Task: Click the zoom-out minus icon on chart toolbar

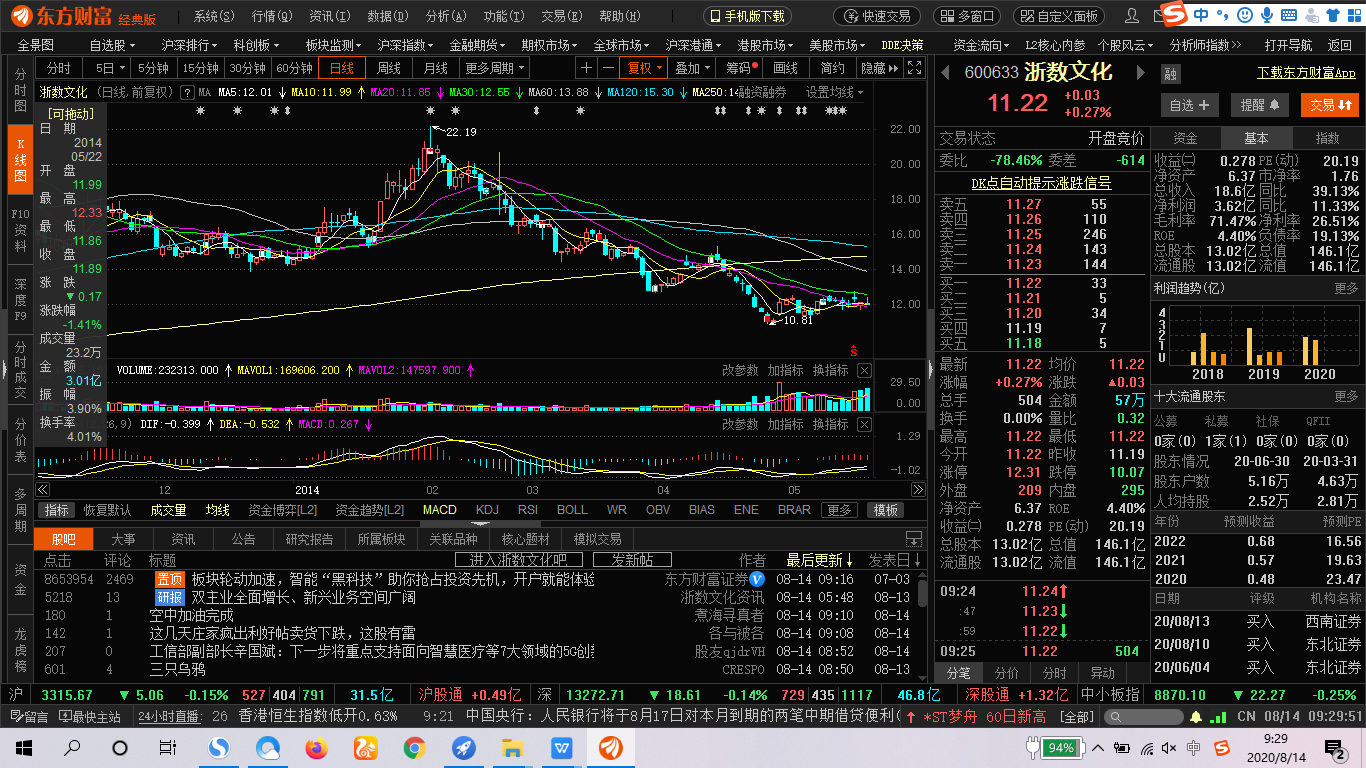Action: (x=608, y=68)
